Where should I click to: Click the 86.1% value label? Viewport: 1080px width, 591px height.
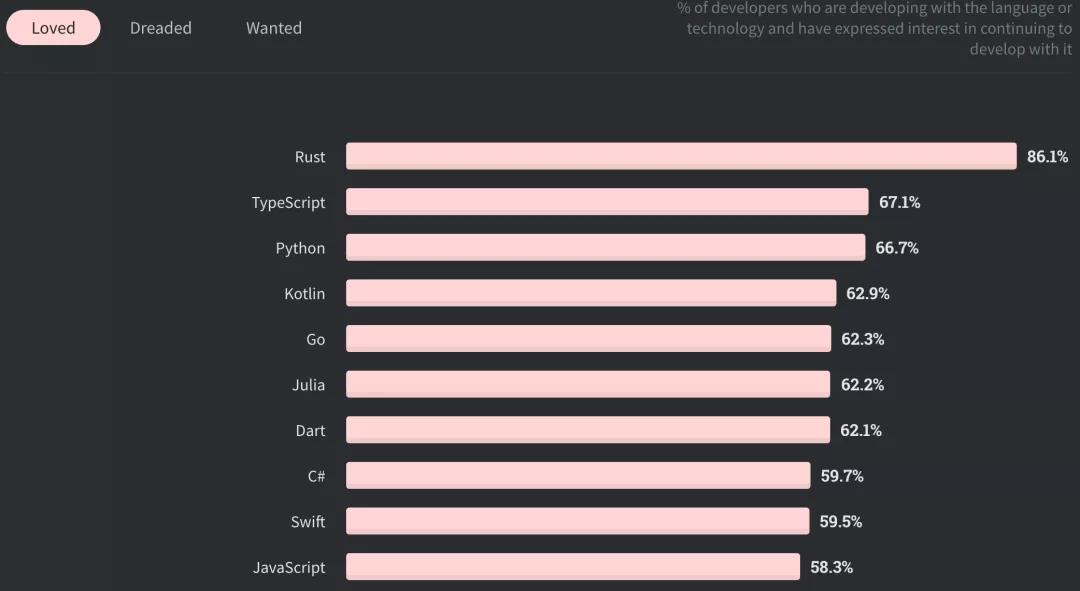click(x=1047, y=157)
